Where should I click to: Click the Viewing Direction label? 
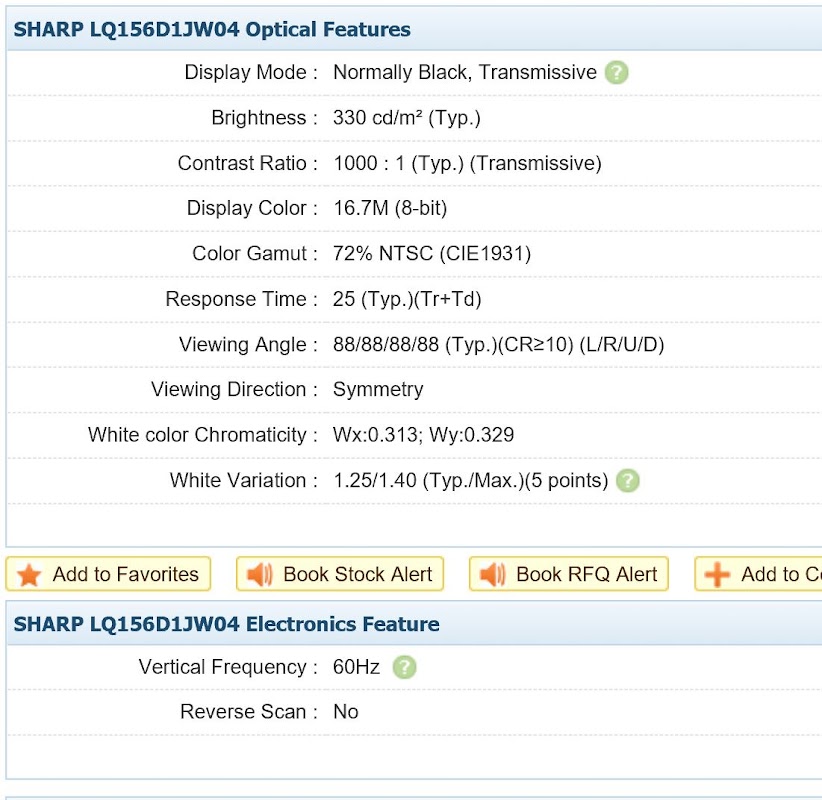click(x=229, y=390)
